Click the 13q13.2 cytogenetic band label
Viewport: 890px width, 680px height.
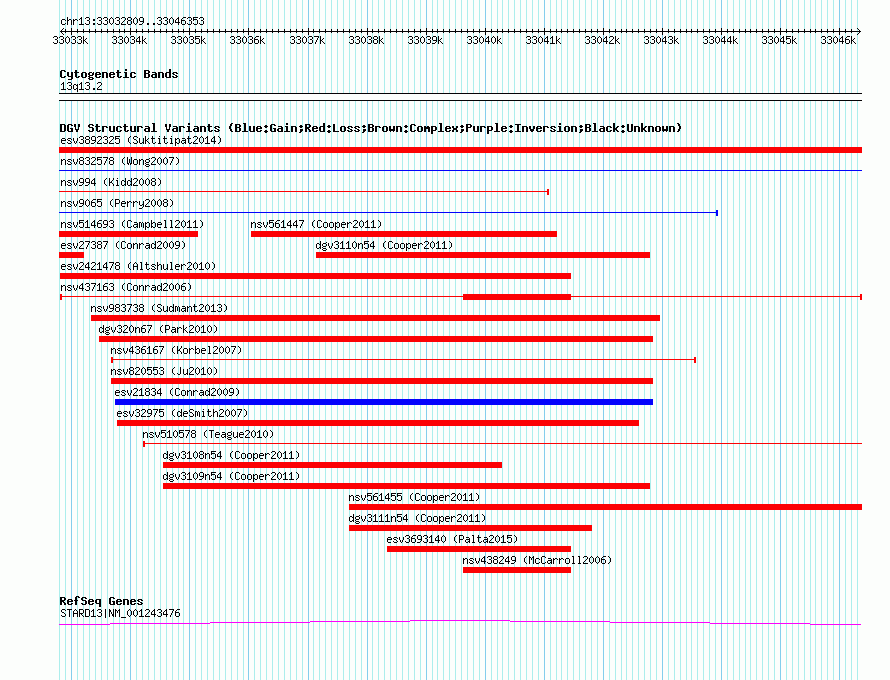(81, 86)
